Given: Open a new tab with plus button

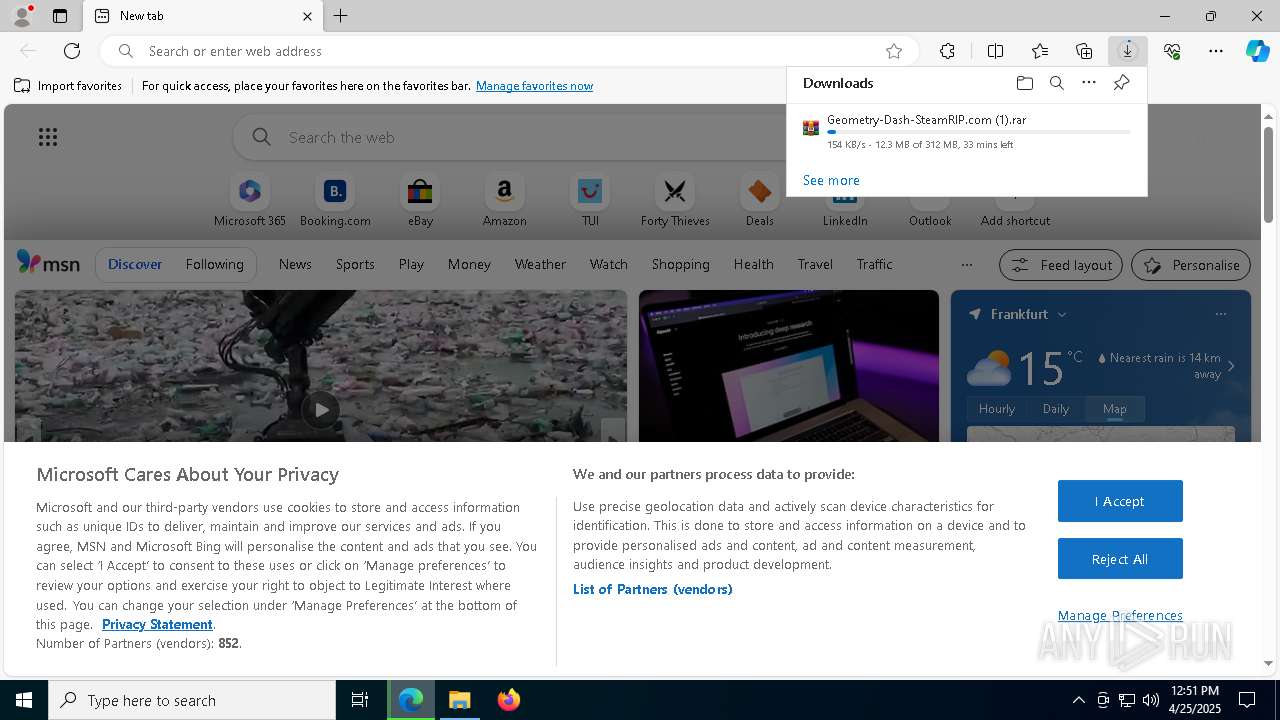Looking at the screenshot, I should [x=340, y=16].
